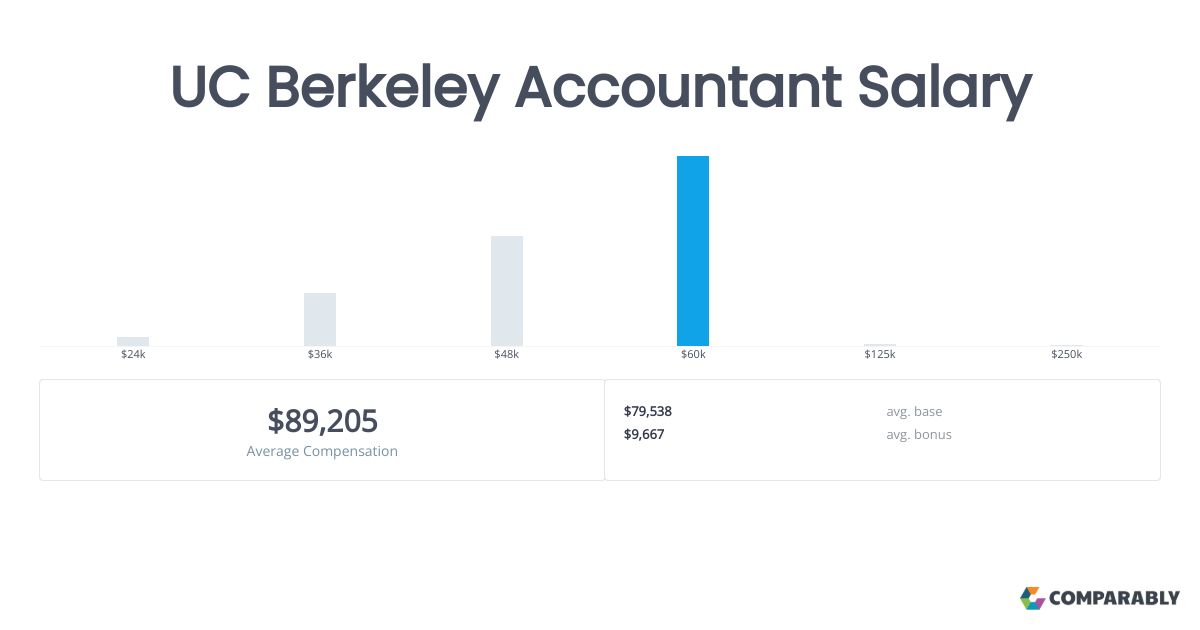This screenshot has width=1200, height=630.
Task: Click the small $24k bar
Action: pos(133,341)
